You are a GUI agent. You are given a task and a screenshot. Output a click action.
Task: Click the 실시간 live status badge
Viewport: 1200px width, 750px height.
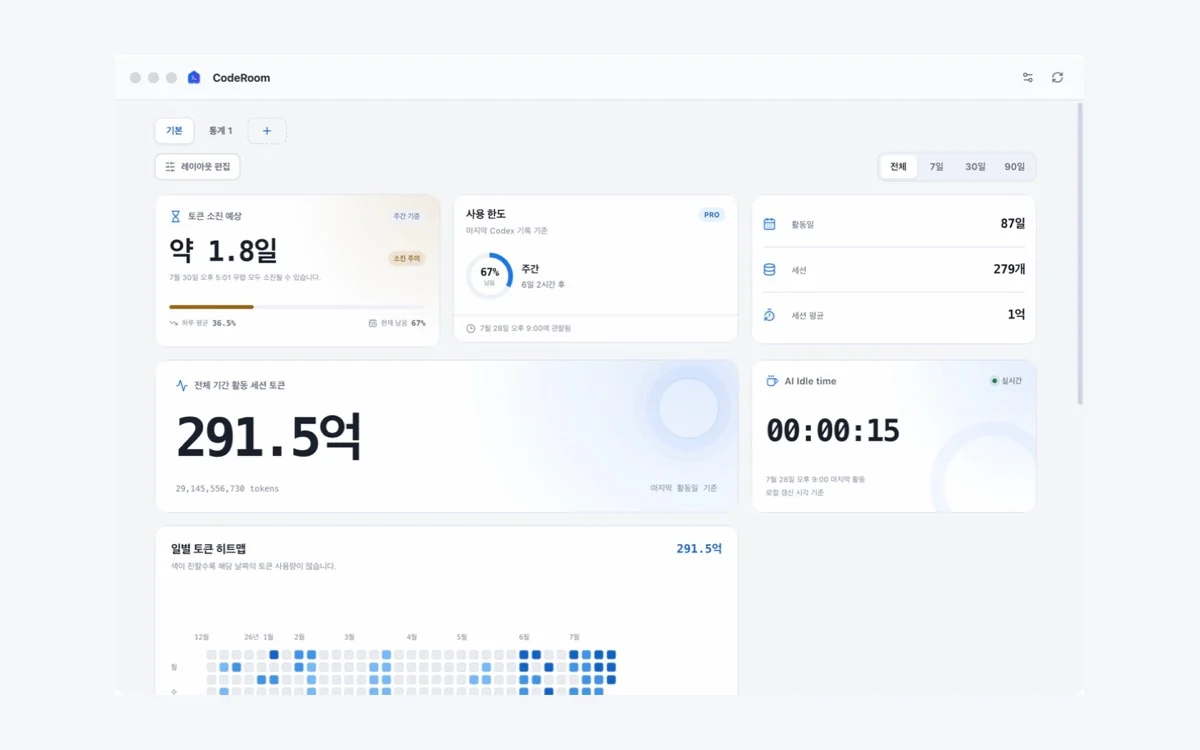coord(1006,381)
